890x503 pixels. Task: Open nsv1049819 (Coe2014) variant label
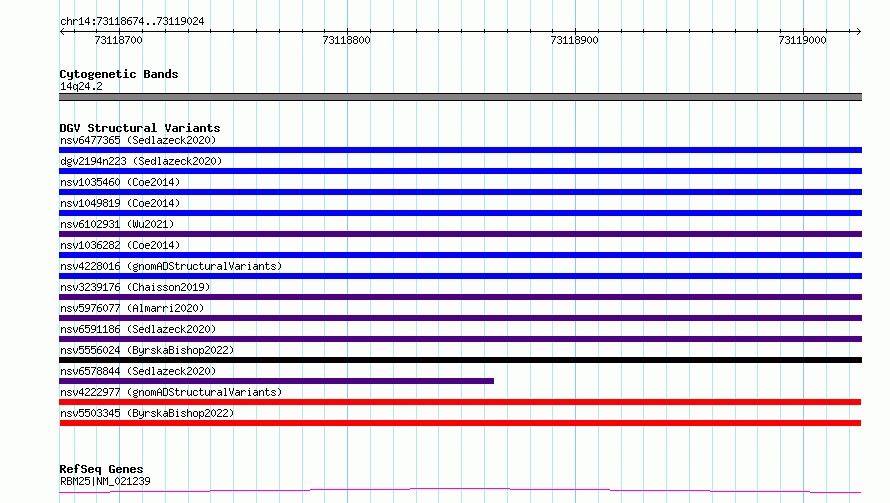click(x=120, y=203)
